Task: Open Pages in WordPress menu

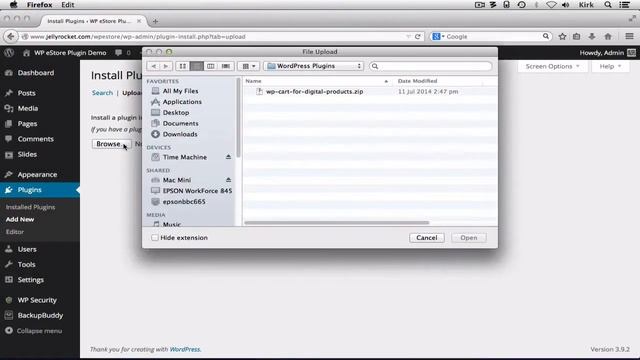Action: (x=27, y=124)
